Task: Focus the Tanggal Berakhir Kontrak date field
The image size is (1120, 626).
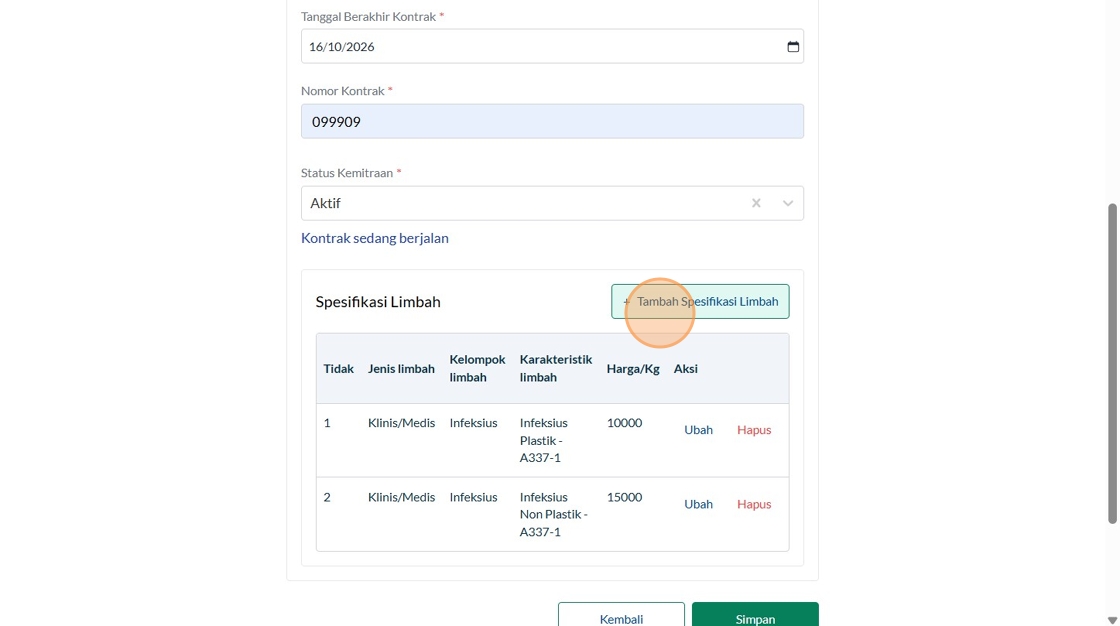Action: click(540, 47)
